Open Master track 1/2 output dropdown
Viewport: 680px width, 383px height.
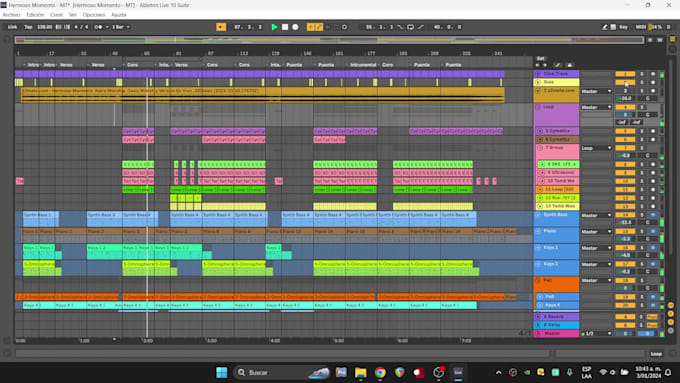[596, 334]
